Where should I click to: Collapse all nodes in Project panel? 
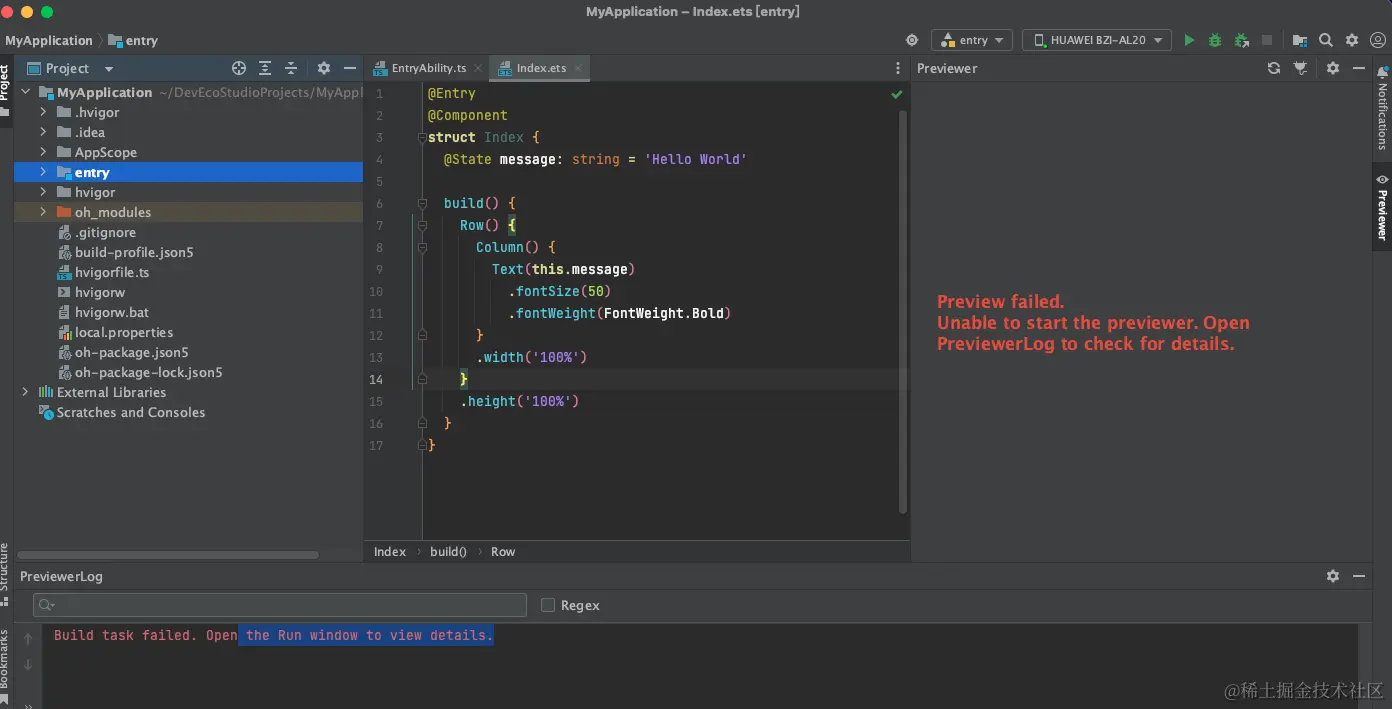pos(291,68)
